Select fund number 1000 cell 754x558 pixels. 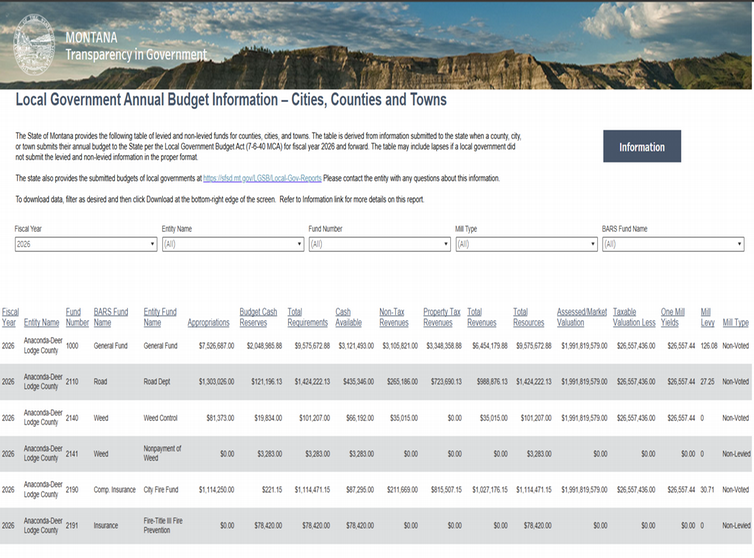pos(72,345)
